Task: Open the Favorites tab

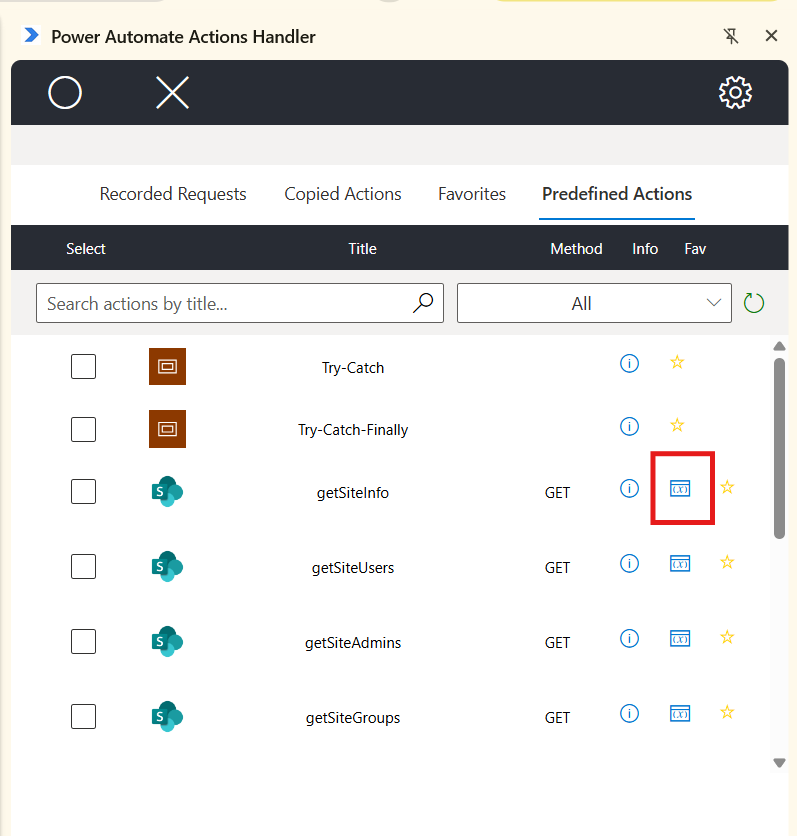Action: tap(472, 194)
